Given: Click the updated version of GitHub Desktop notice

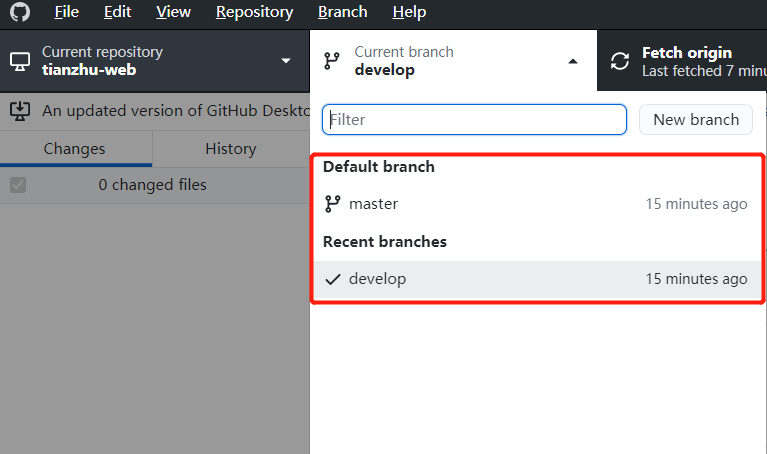Looking at the screenshot, I should point(176,111).
